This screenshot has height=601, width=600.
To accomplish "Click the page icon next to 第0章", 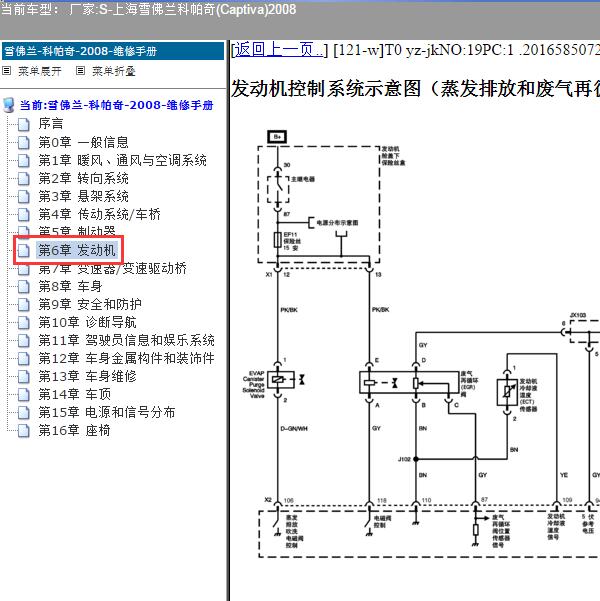I will coord(24,143).
